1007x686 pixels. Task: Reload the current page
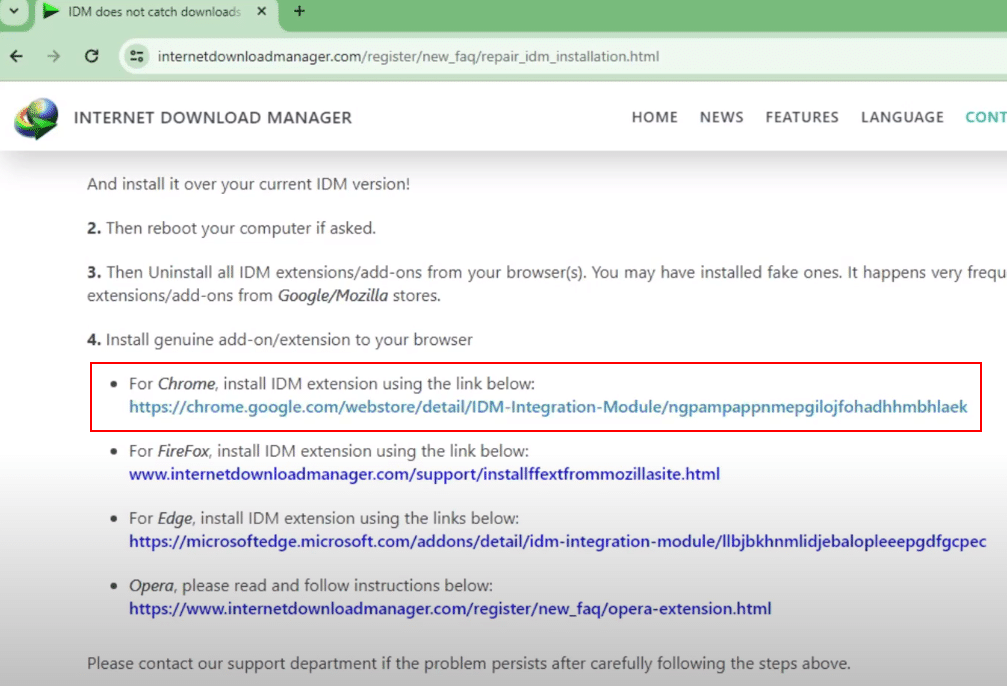[x=92, y=56]
